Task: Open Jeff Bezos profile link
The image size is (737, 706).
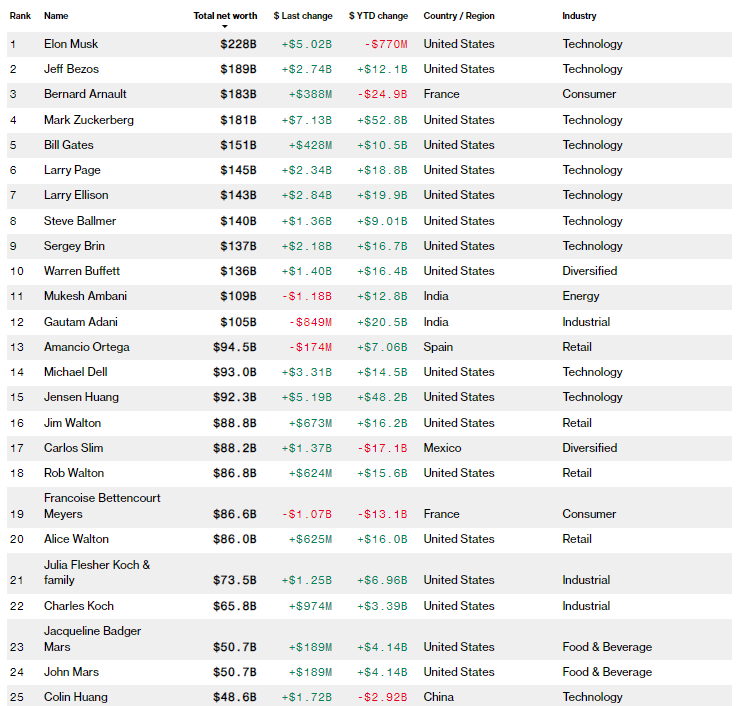Action: 72,69
